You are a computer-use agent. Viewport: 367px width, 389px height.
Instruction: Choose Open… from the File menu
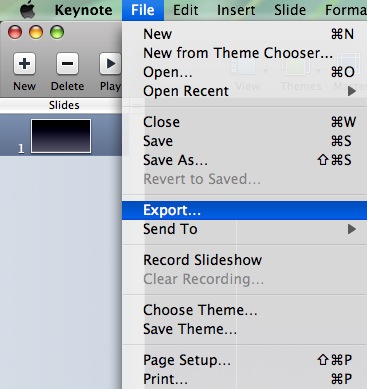tap(244, 72)
